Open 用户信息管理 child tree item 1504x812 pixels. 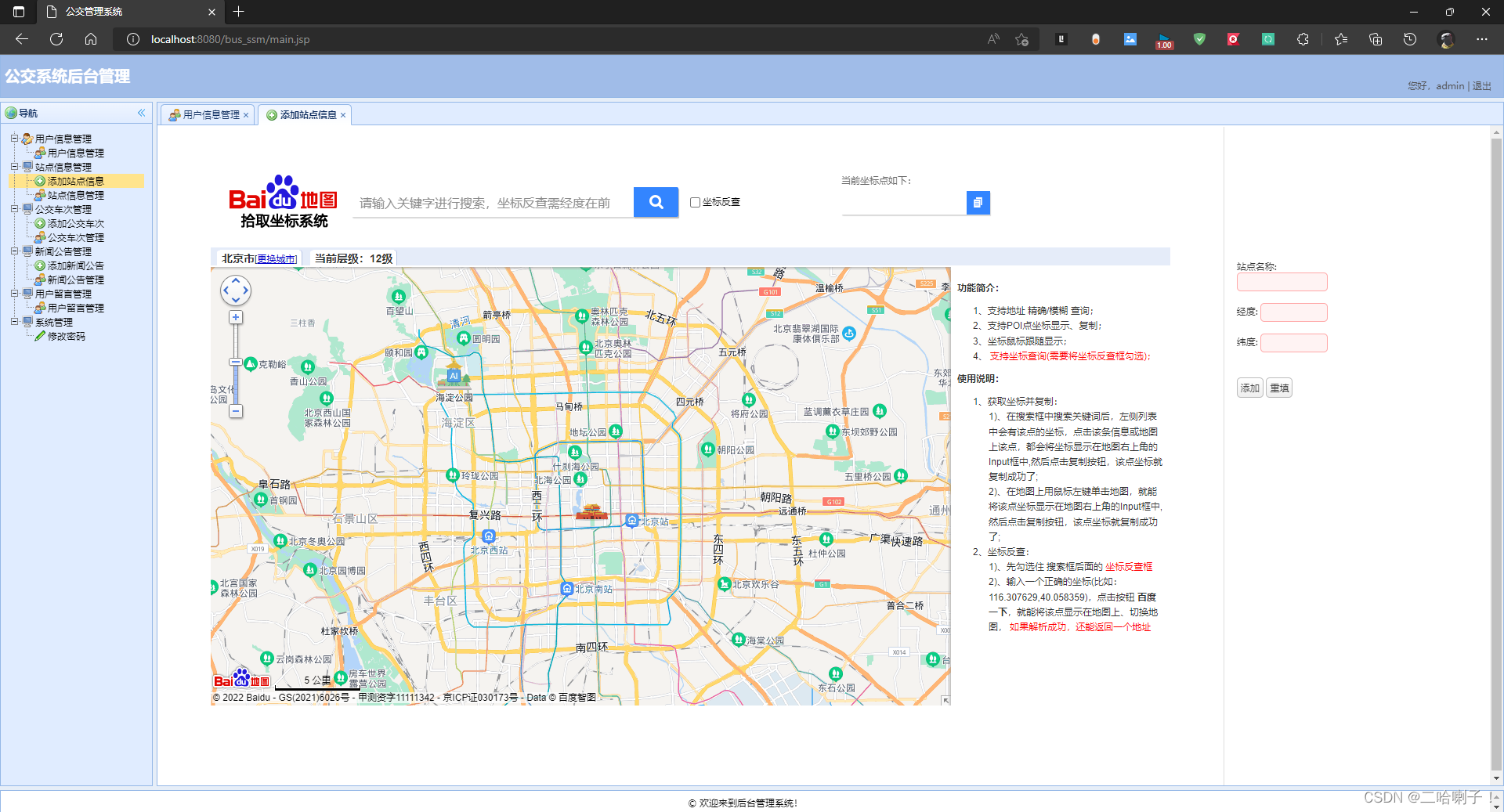point(75,153)
